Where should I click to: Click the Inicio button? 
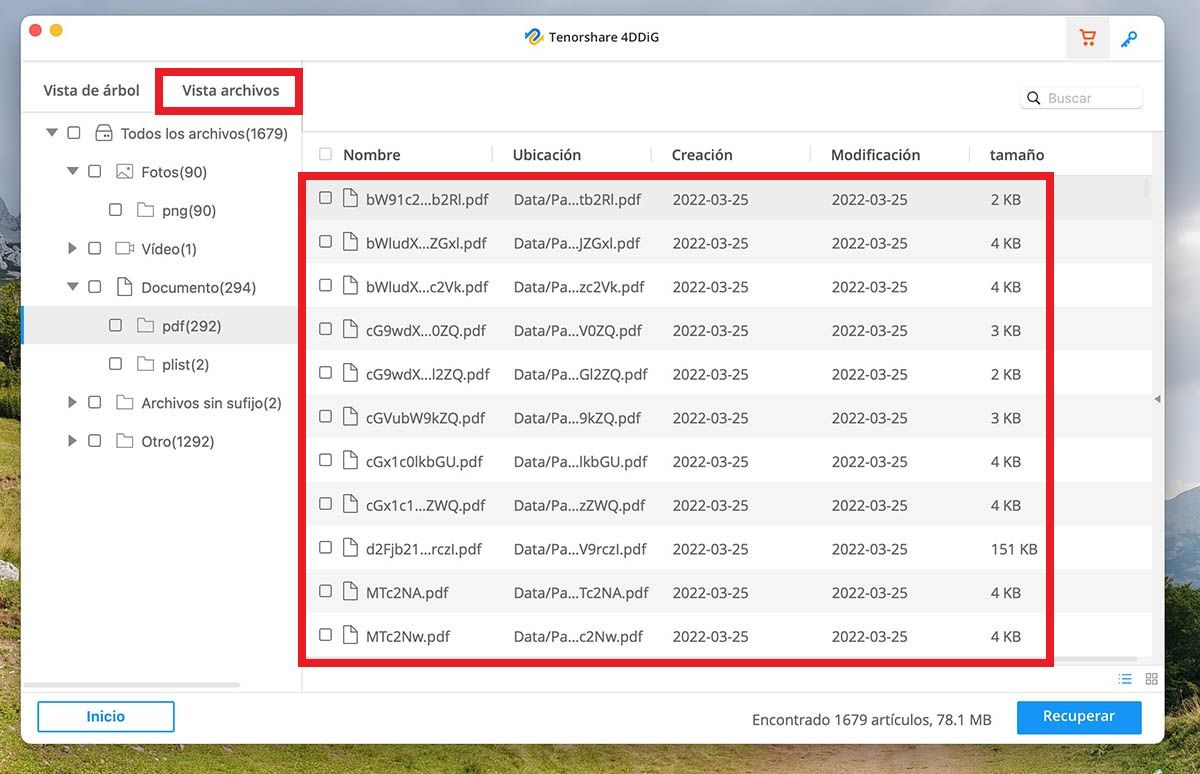point(106,716)
